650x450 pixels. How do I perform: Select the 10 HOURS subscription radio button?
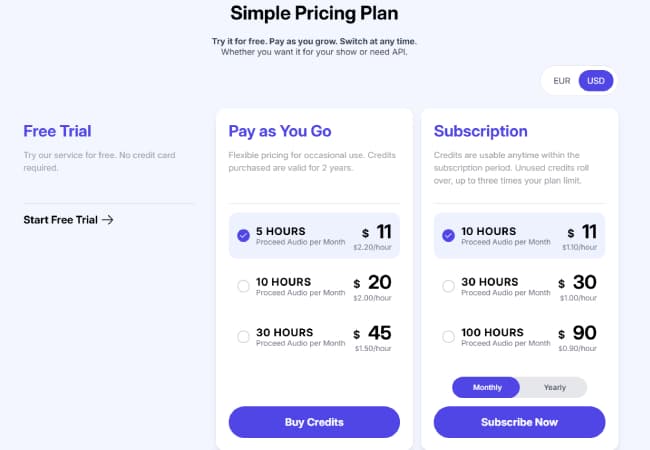(x=448, y=236)
